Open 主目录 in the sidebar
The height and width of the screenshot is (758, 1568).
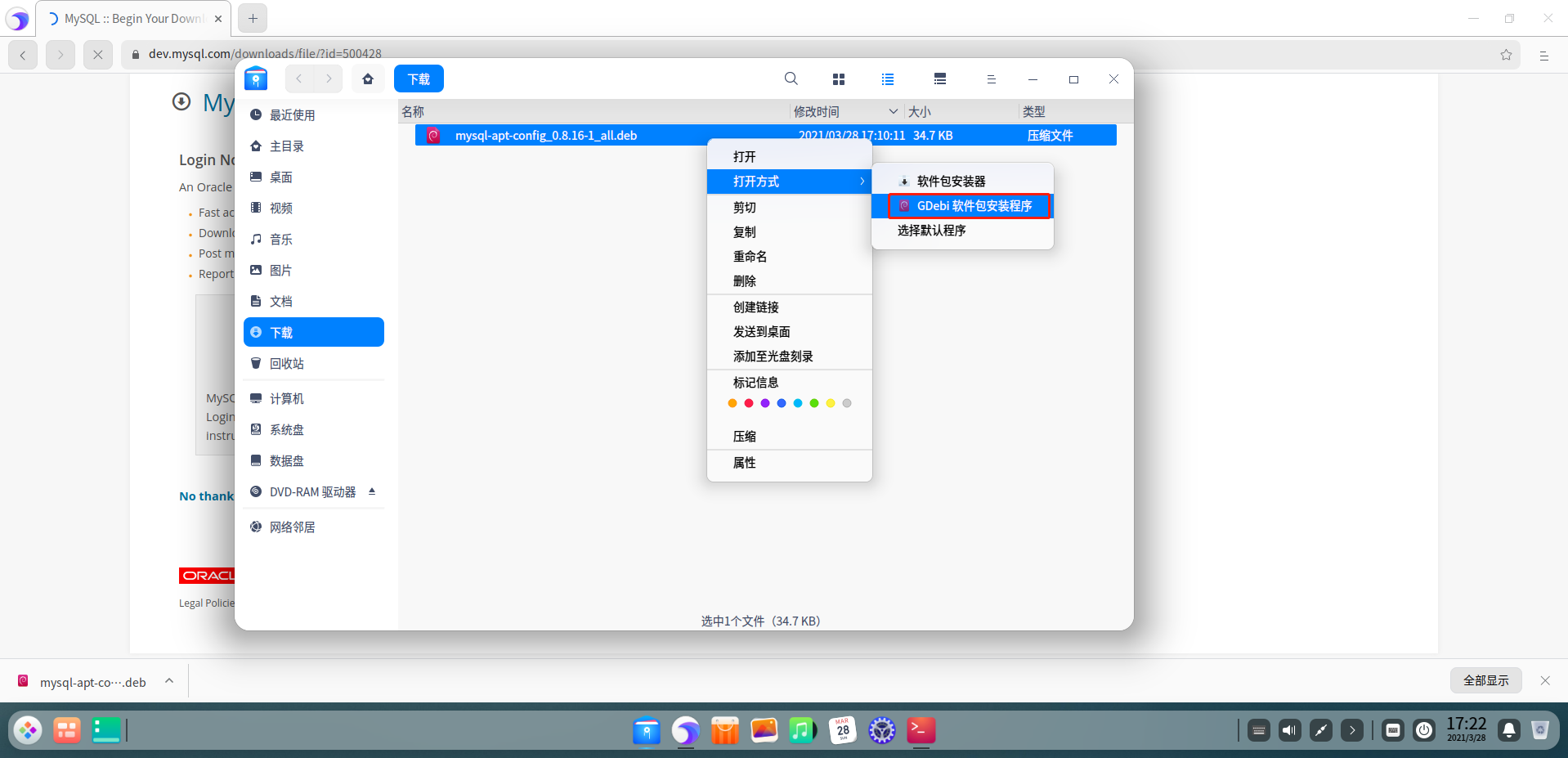point(314,146)
